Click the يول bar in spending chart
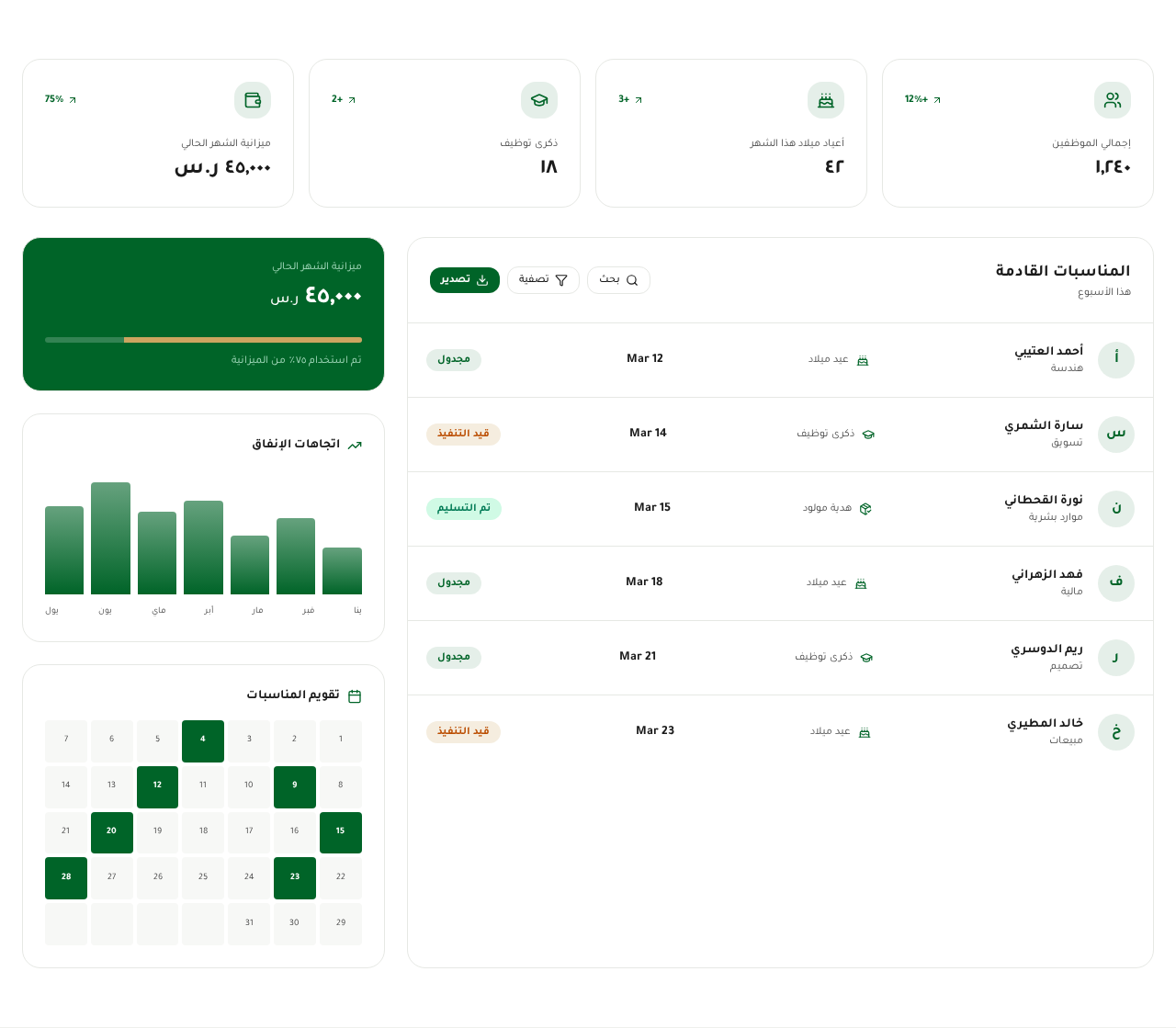Viewport: 1176px width, 1028px height. click(x=64, y=550)
